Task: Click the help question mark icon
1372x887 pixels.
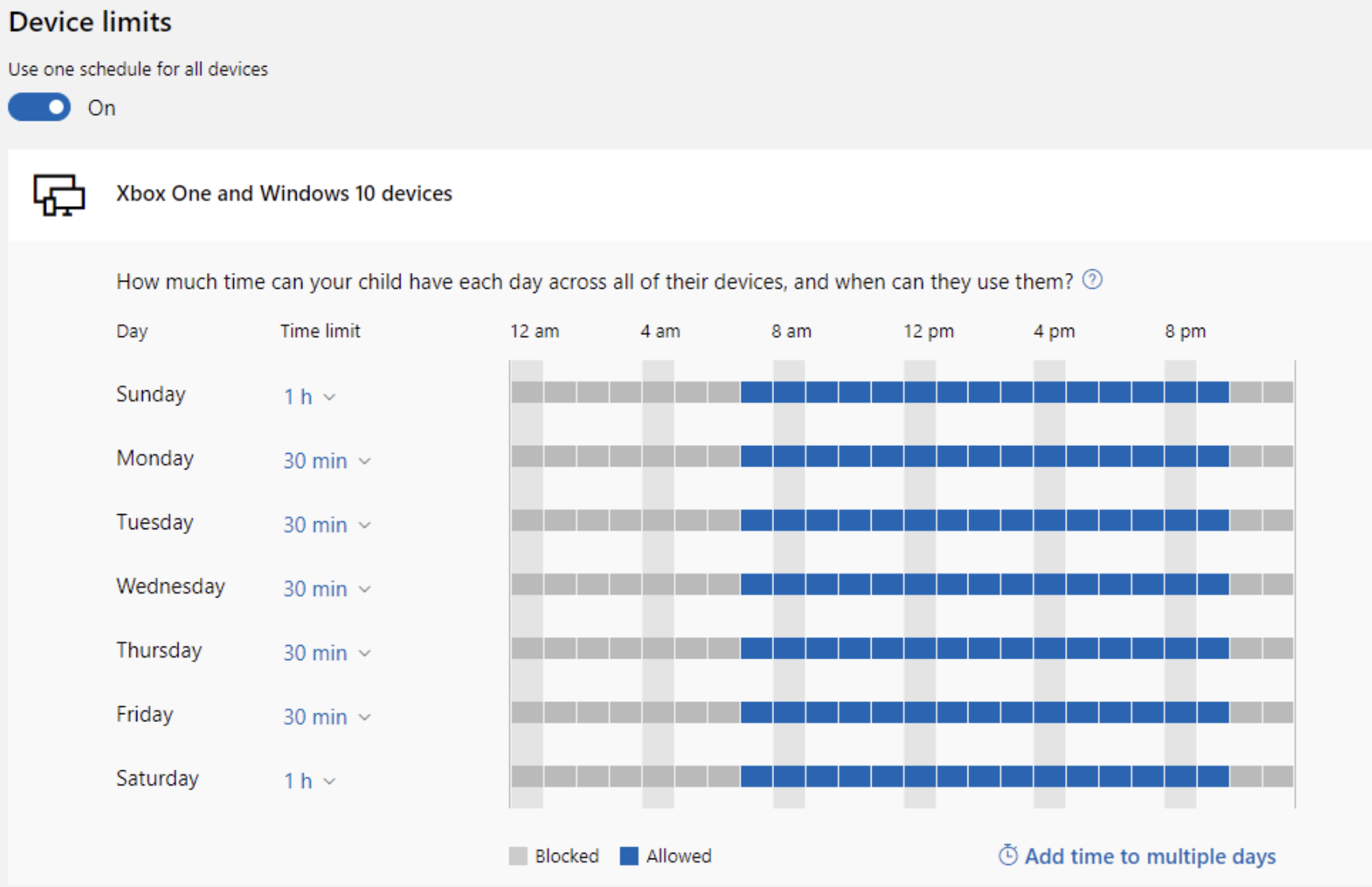Action: click(1092, 280)
